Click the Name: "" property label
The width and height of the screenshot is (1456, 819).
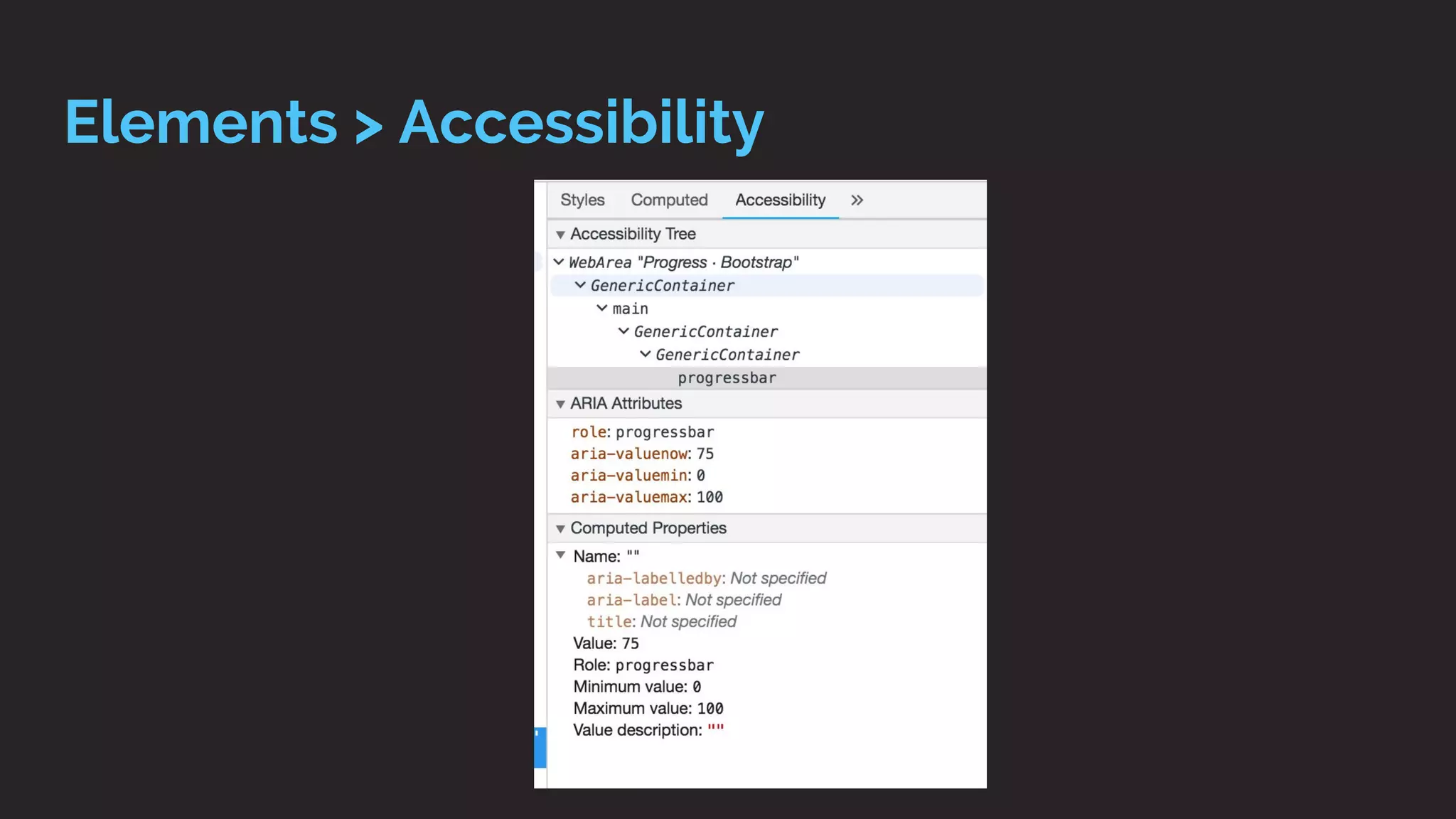click(606, 557)
